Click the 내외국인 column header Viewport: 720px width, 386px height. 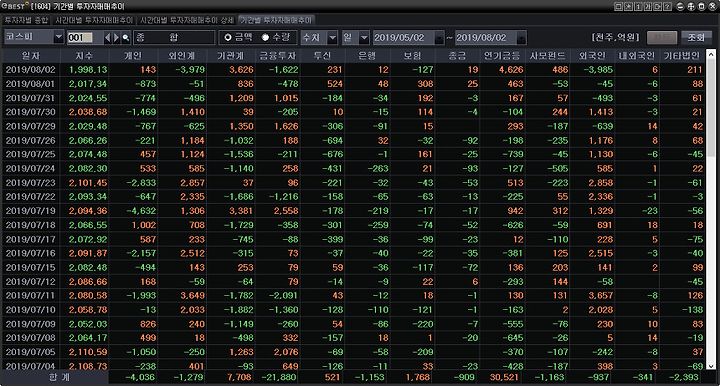click(637, 56)
